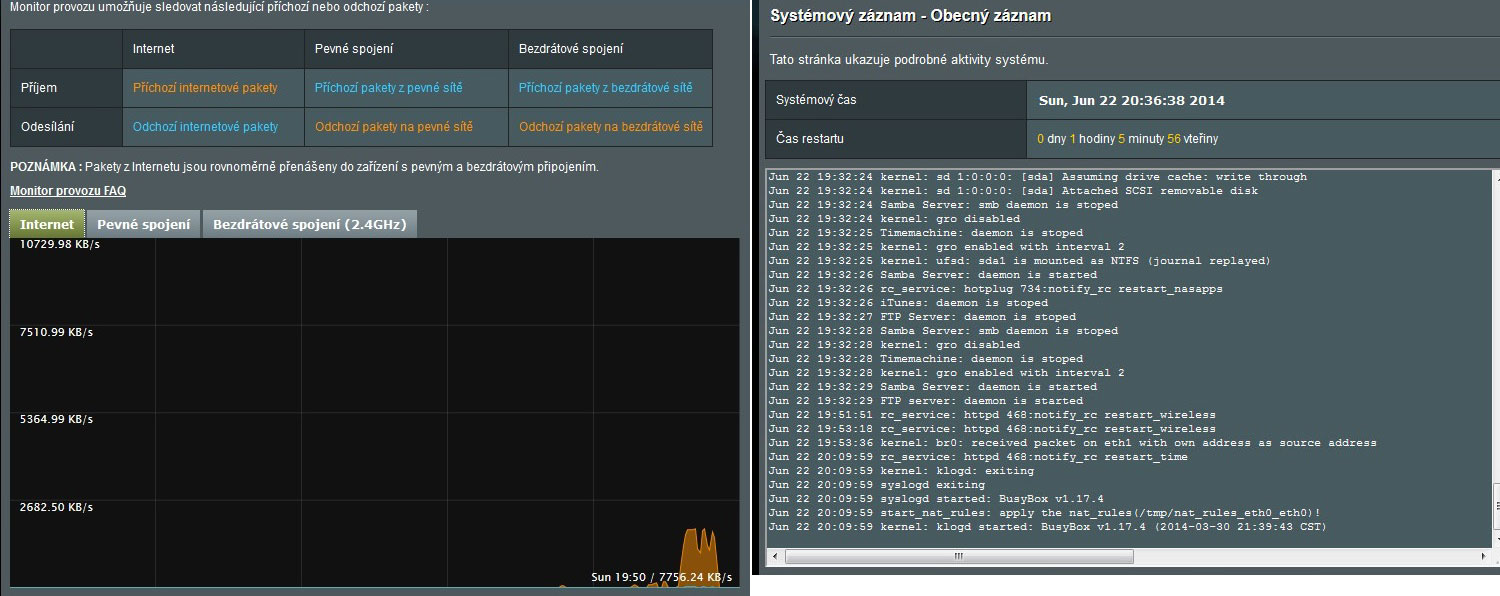This screenshot has width=1500, height=596.
Task: Click the horizontal scrollbar thumb in log
Action: [x=958, y=555]
